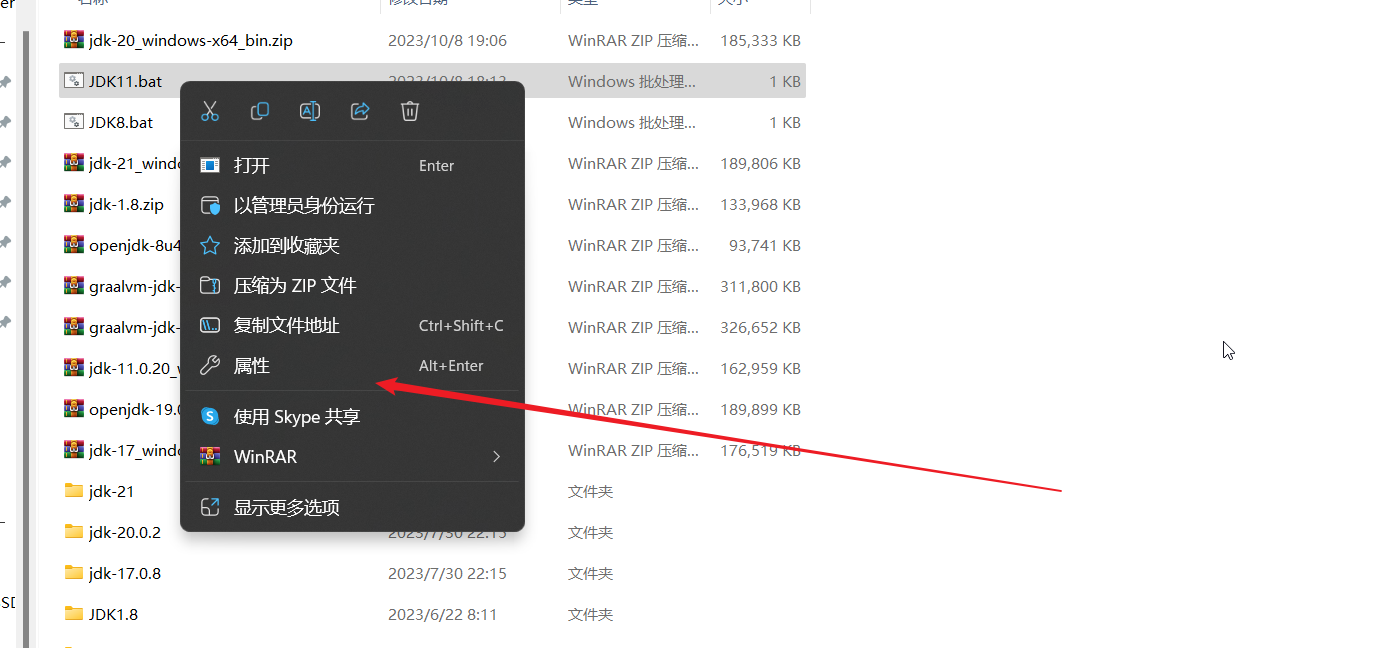Select 压缩为 ZIP 文件 option
1377x648 pixels.
click(352, 285)
